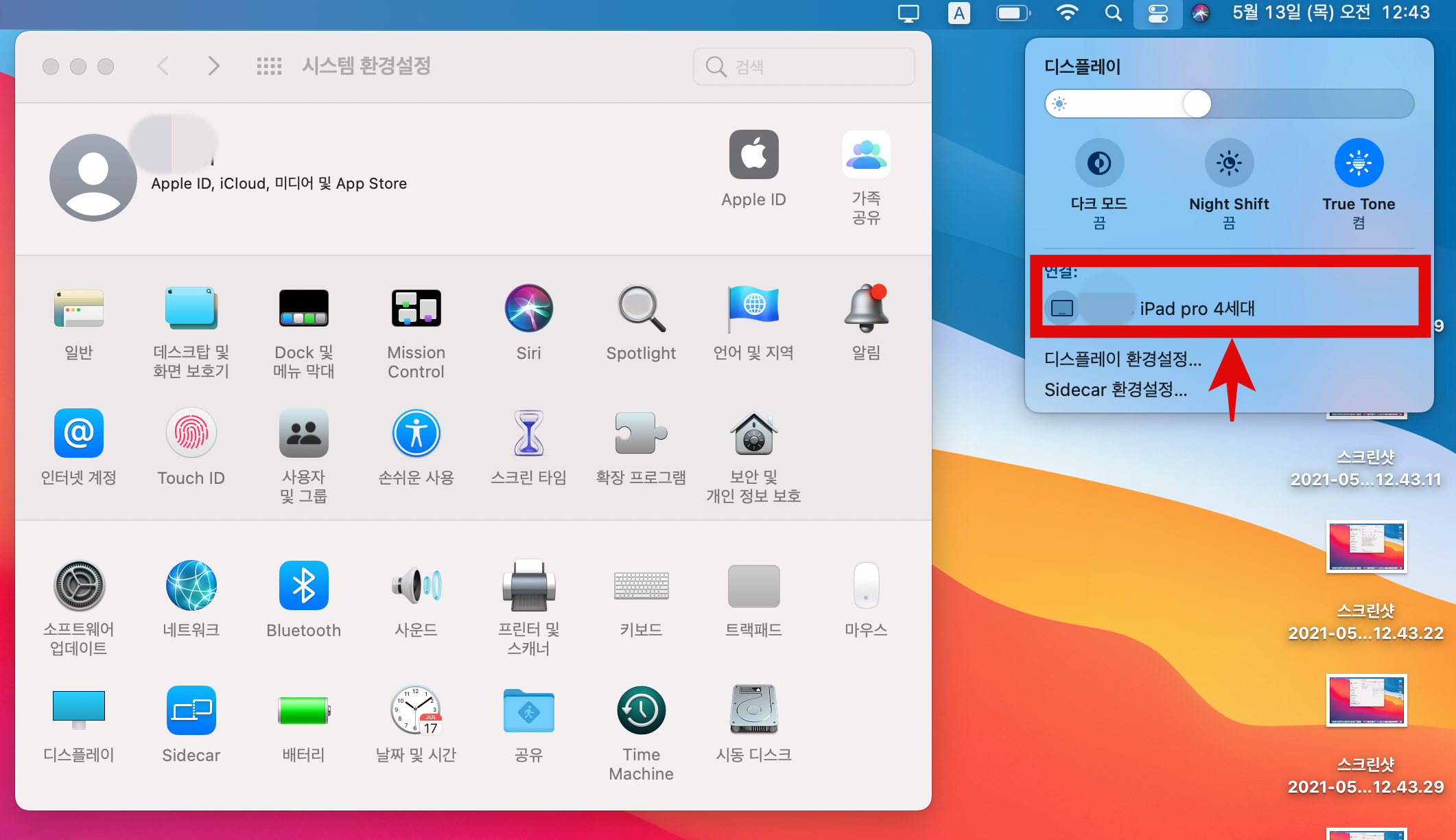
Task: Open the Control Center menu bar icon
Action: point(1158,13)
